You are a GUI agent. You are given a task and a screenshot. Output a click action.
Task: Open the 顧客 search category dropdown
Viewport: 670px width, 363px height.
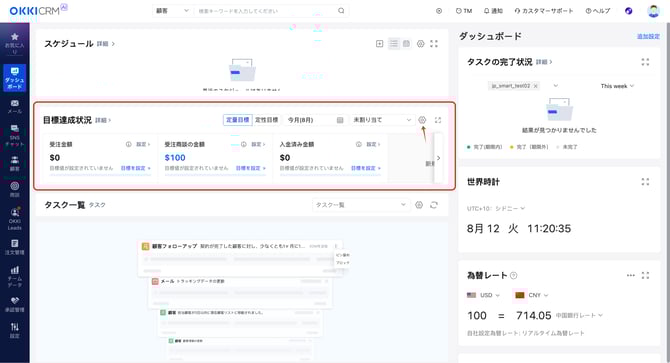coord(172,11)
